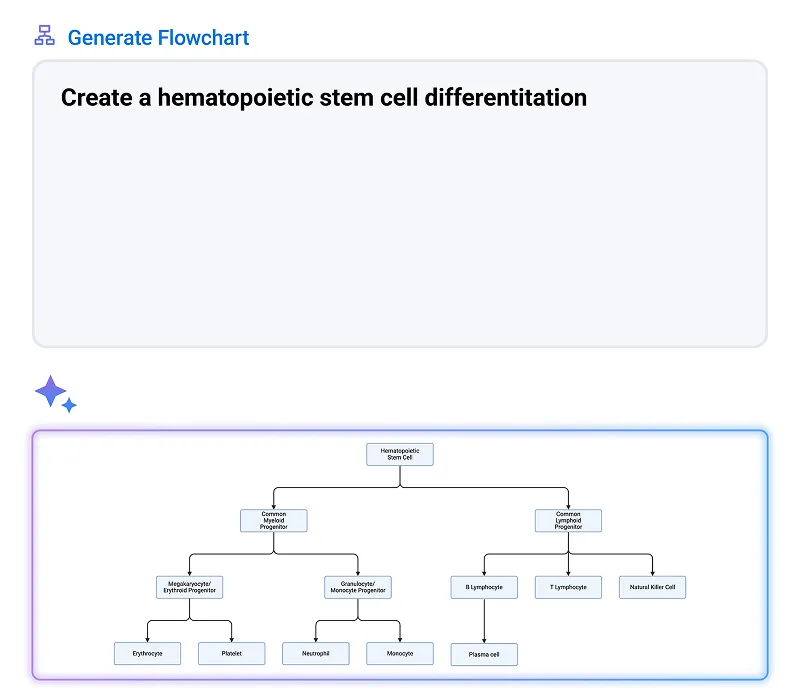
Task: Select the Plasma cell node
Action: tap(484, 654)
